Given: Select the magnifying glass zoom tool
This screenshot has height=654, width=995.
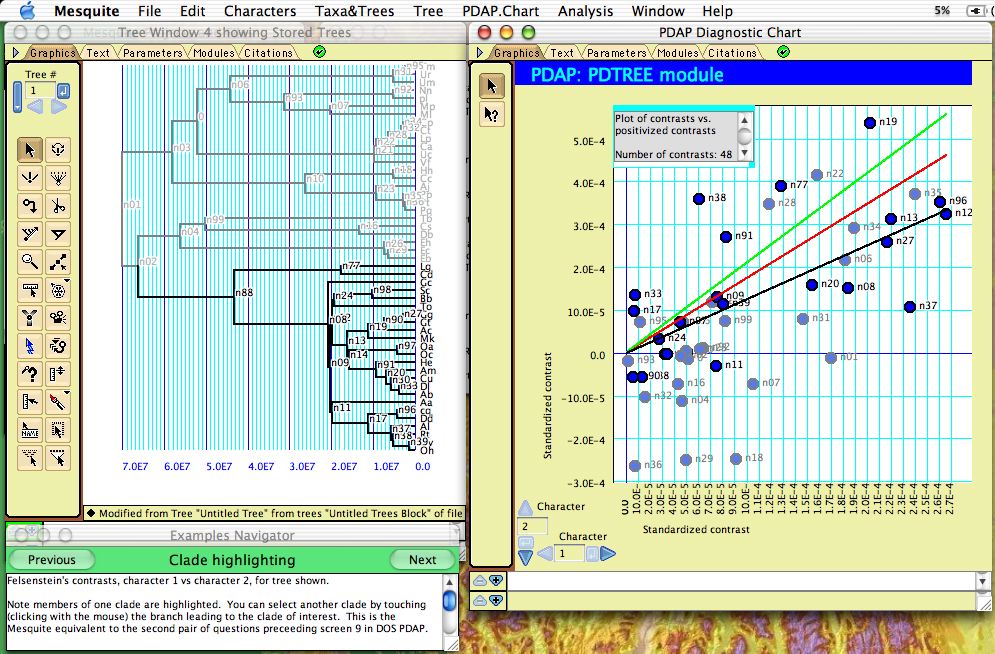Looking at the screenshot, I should pyautogui.click(x=30, y=263).
